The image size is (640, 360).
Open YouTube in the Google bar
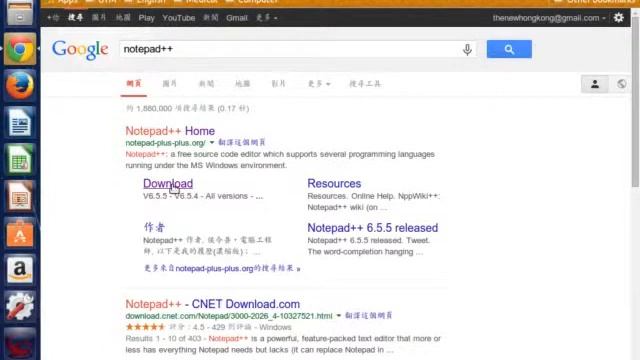(x=178, y=18)
